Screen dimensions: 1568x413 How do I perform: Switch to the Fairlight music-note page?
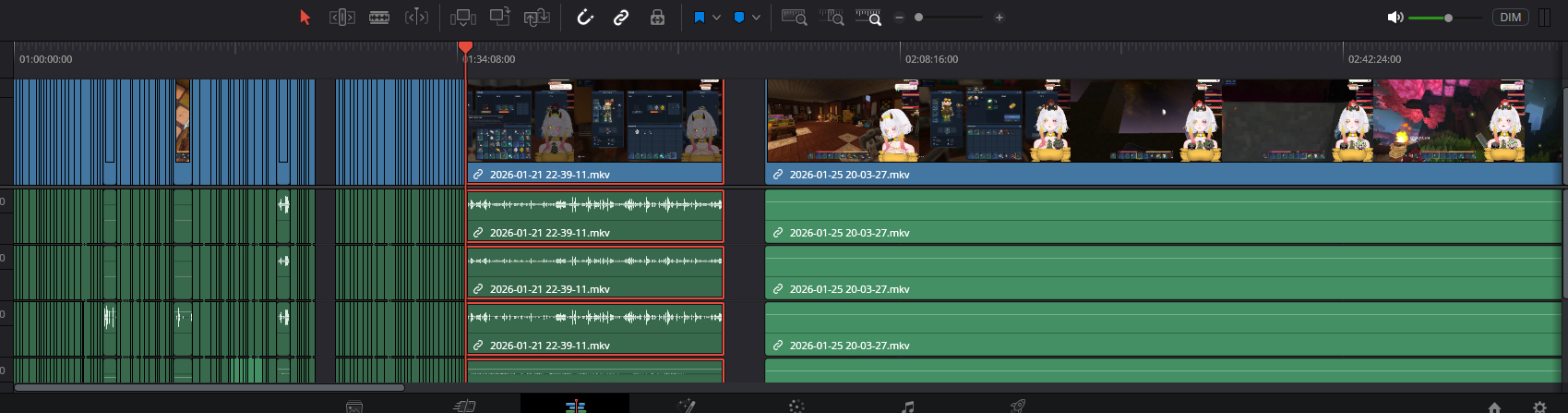pyautogui.click(x=908, y=407)
